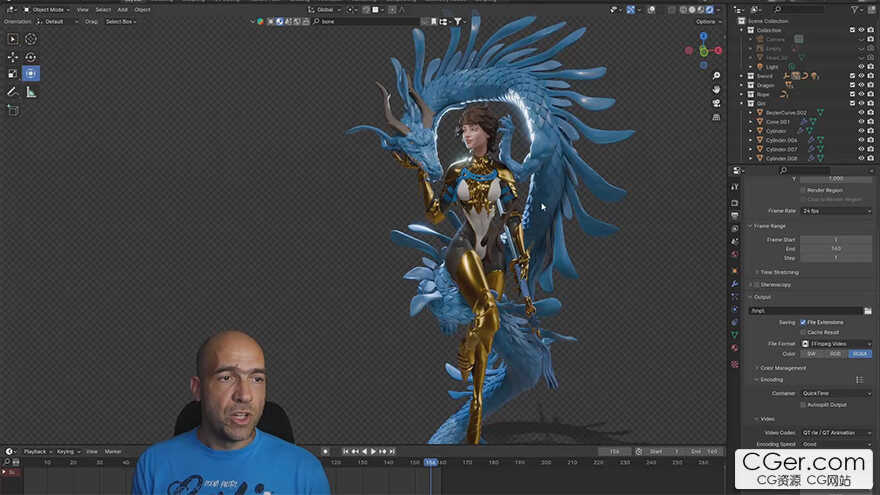880x495 pixels.
Task: Enable the Stereoscopy checkbox
Action: coord(757,285)
